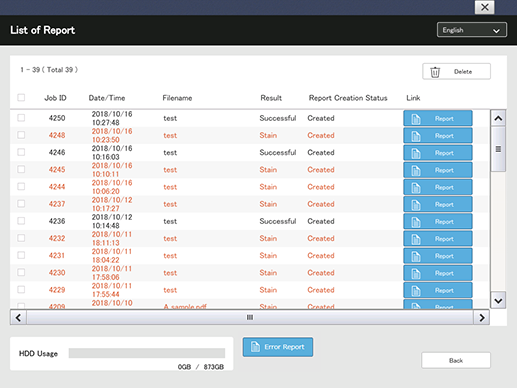Open the Report for job 4248

pyautogui.click(x=438, y=136)
